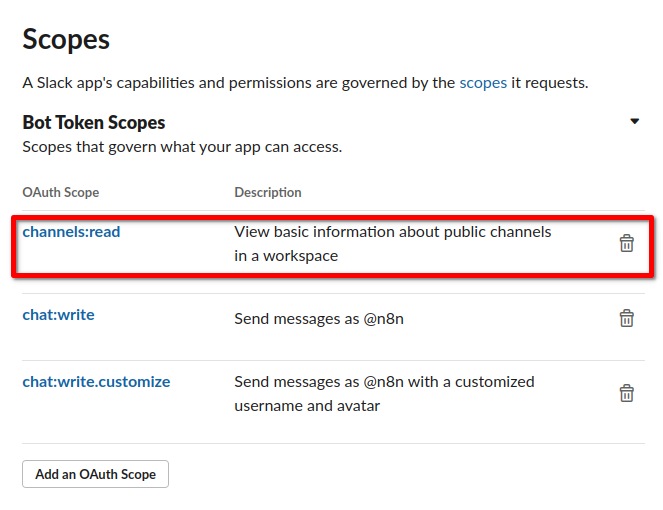This screenshot has height=510, width=663.
Task: Collapse the Bot Token Scopes section arrow
Action: coord(634,122)
